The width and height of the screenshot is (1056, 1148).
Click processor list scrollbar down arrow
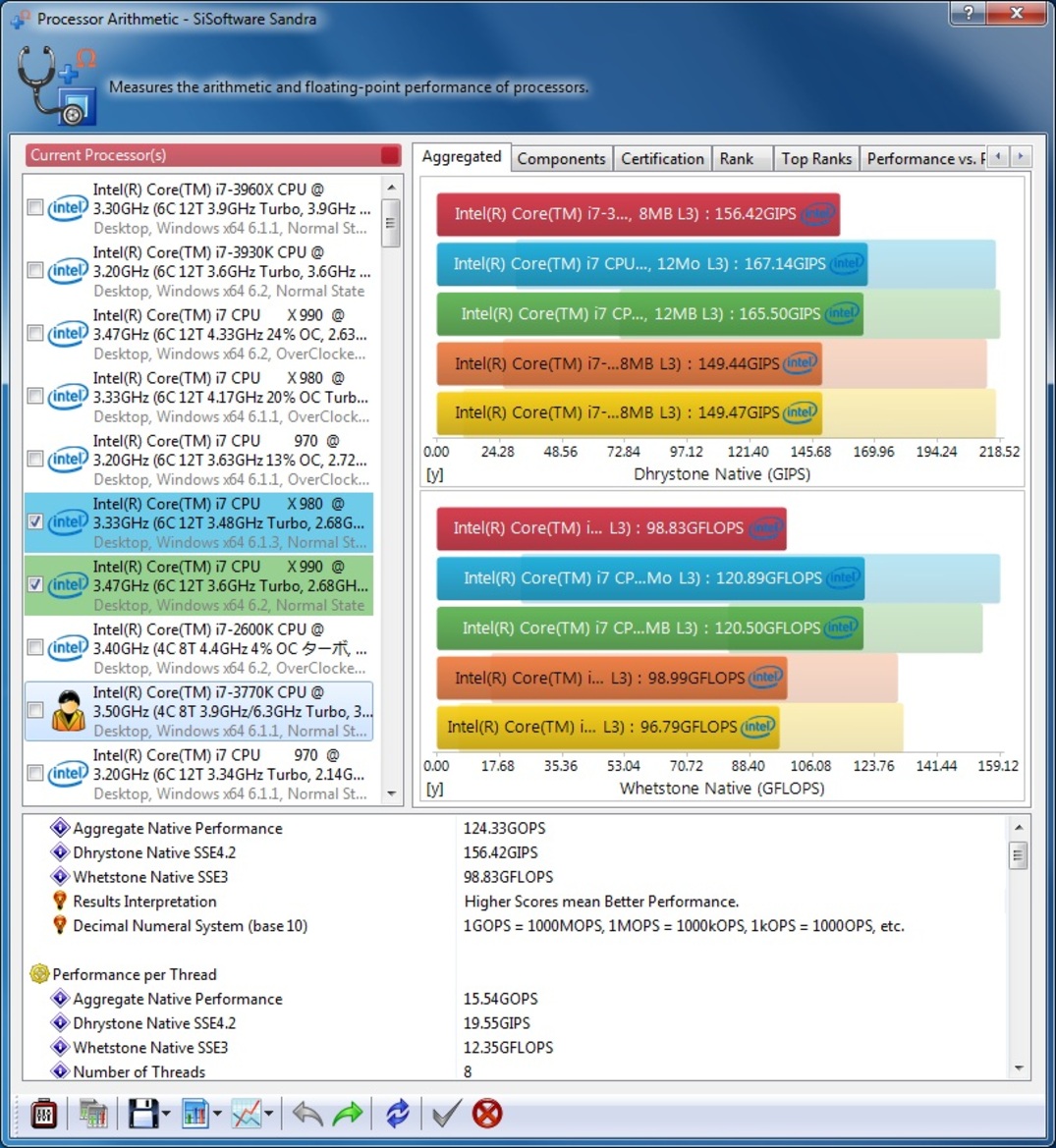click(391, 793)
